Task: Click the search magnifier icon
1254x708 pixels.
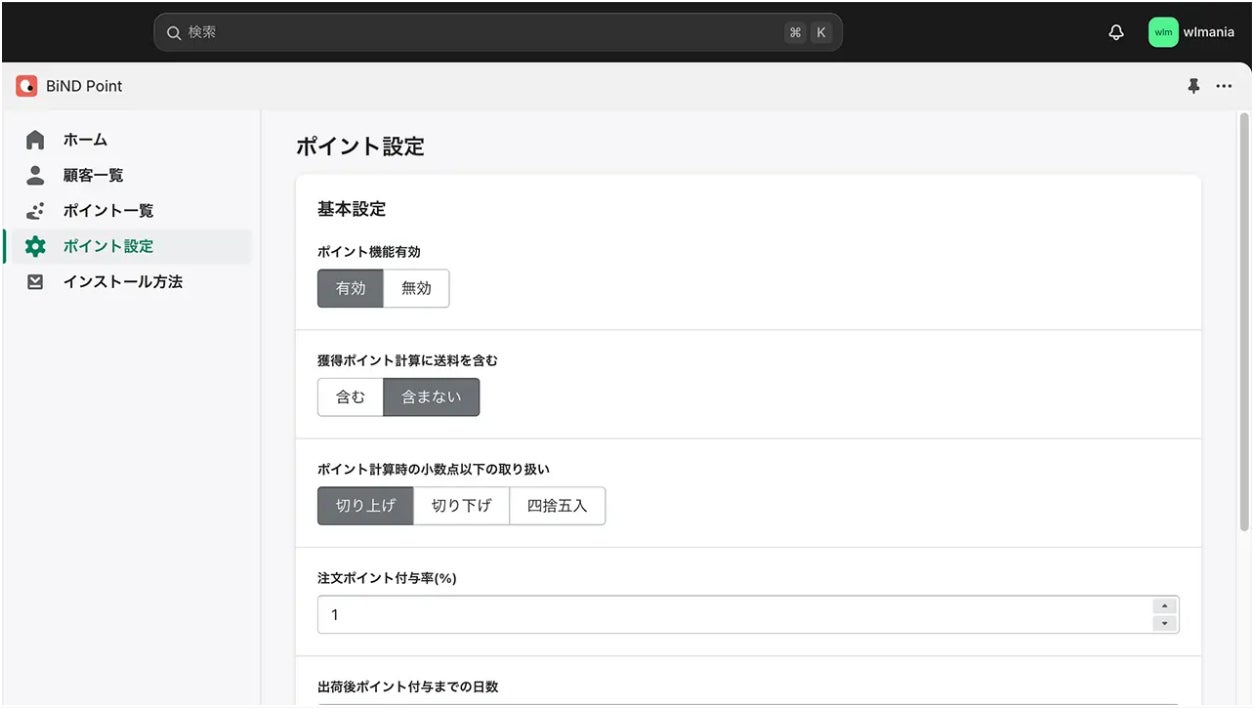Action: tap(174, 32)
